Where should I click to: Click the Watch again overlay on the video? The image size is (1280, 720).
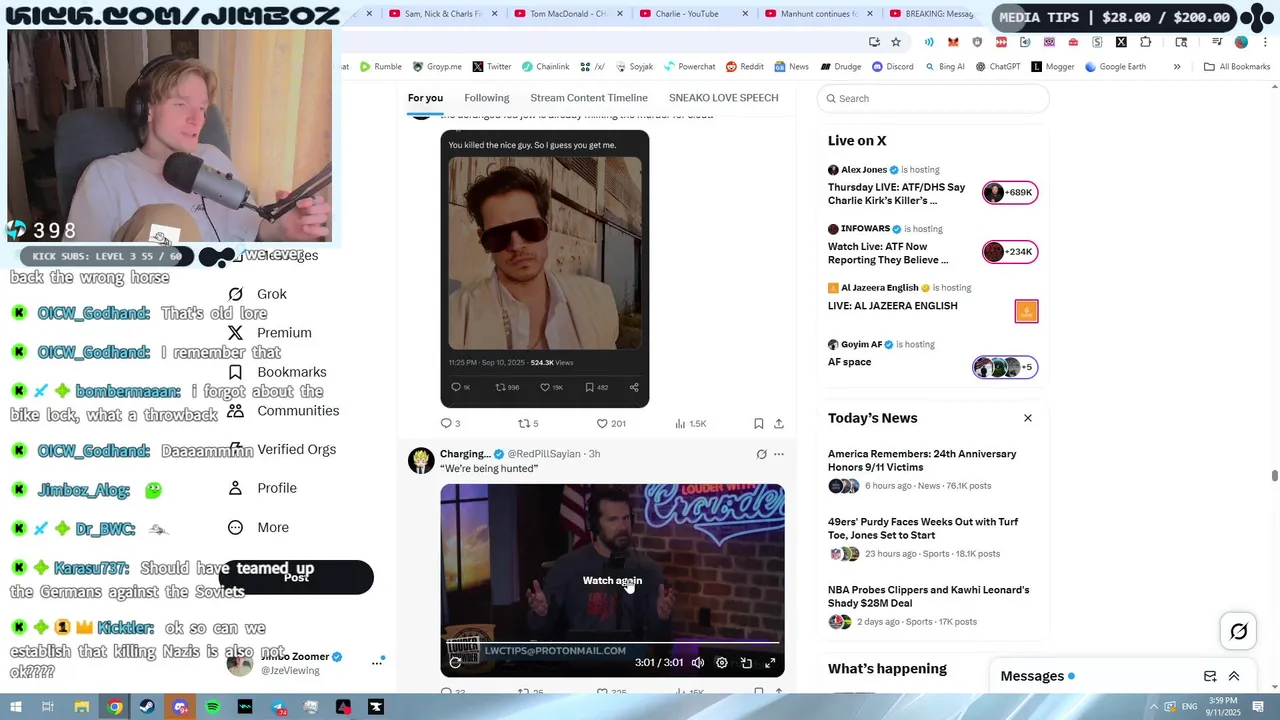pos(612,580)
